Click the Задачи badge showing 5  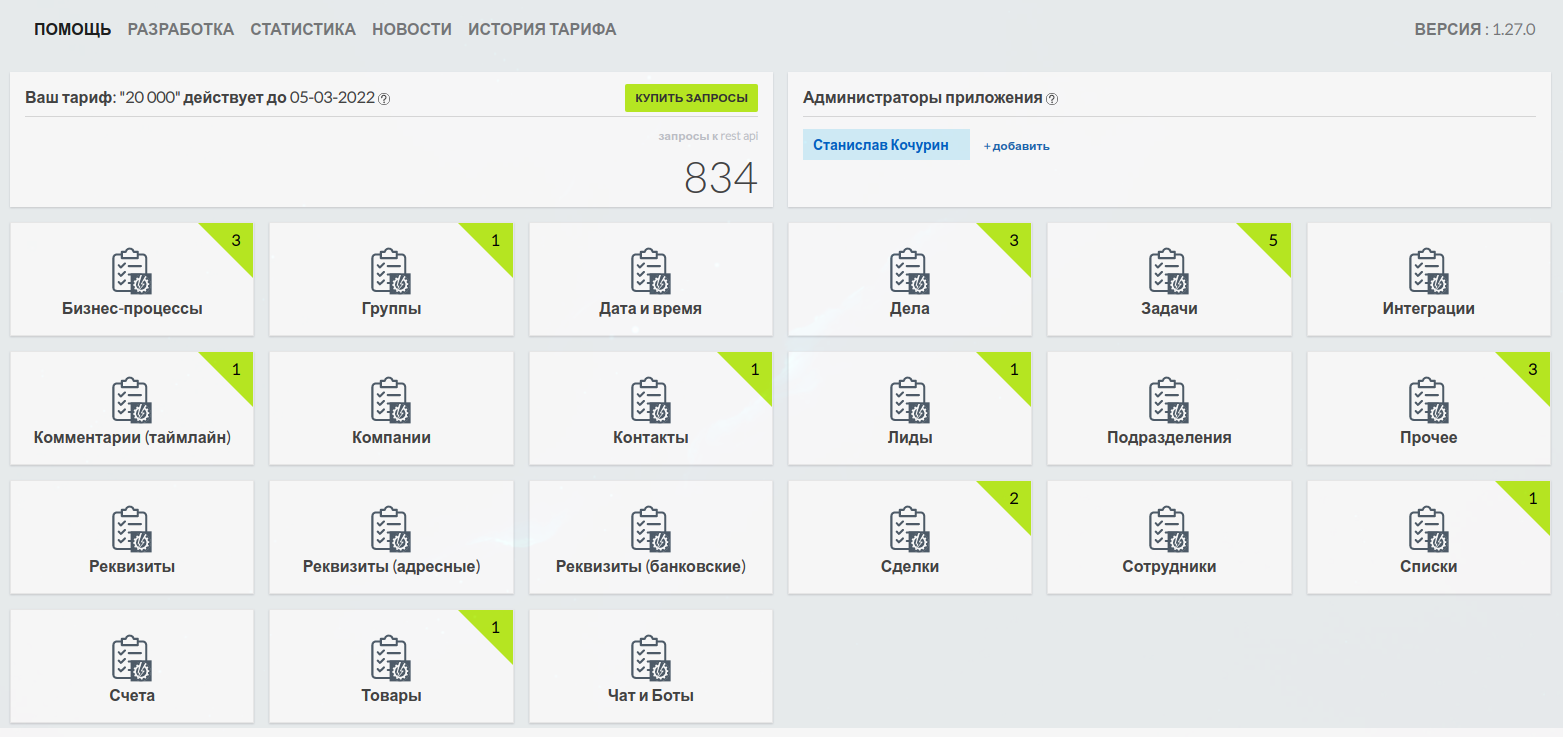1273,240
